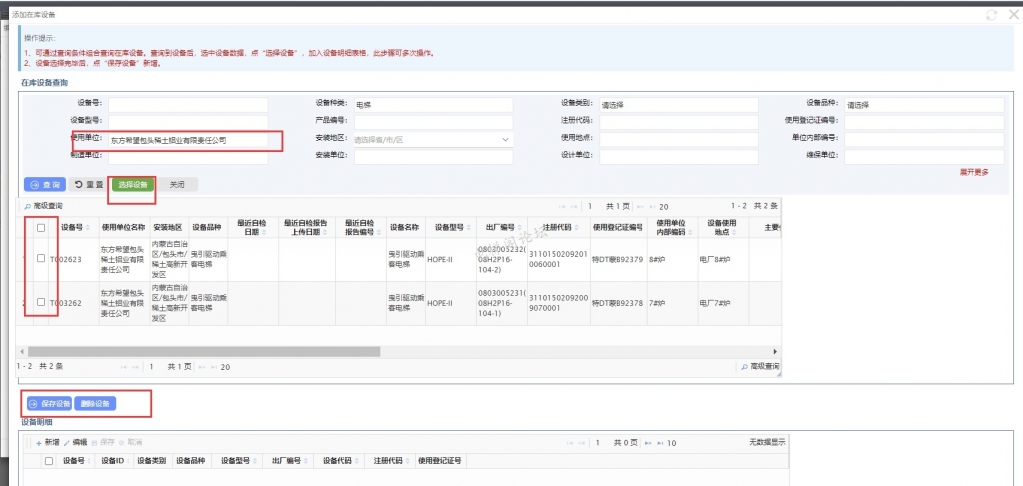Click the green 选择设备 button
Viewport: 1023px width, 486px height.
click(132, 185)
